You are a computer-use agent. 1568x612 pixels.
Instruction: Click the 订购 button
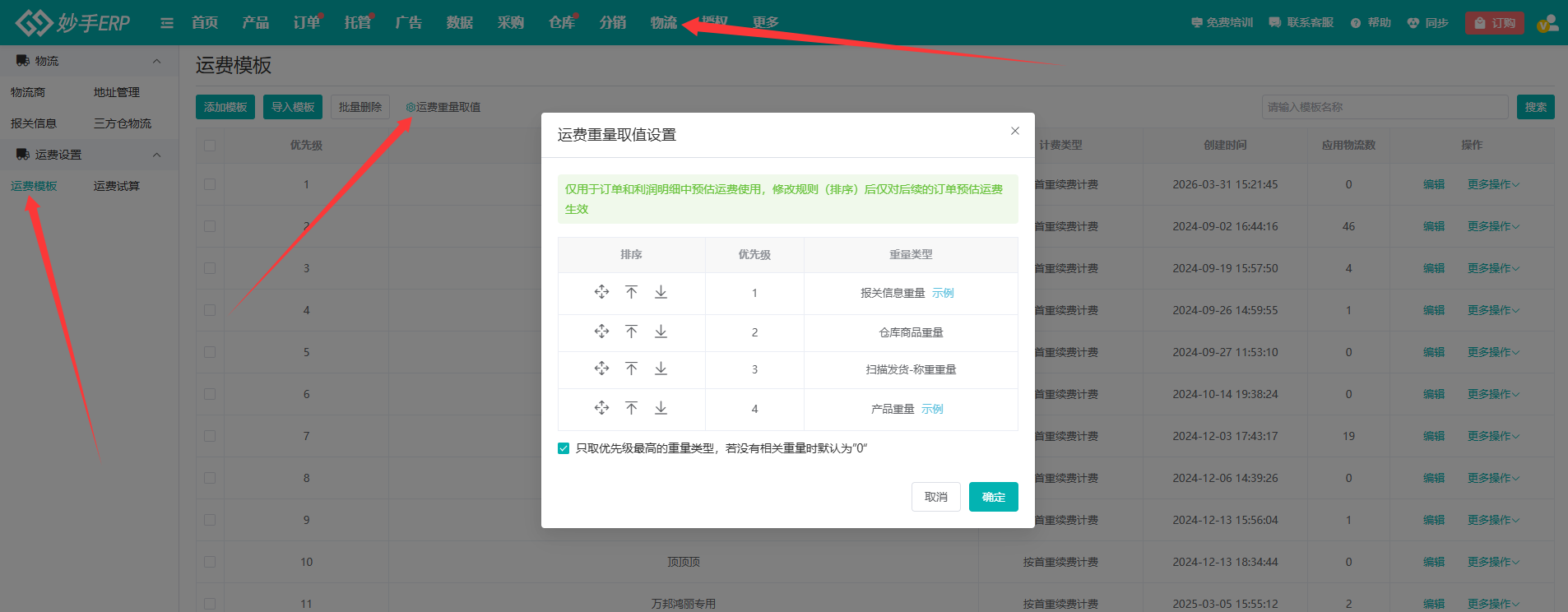point(1495,23)
